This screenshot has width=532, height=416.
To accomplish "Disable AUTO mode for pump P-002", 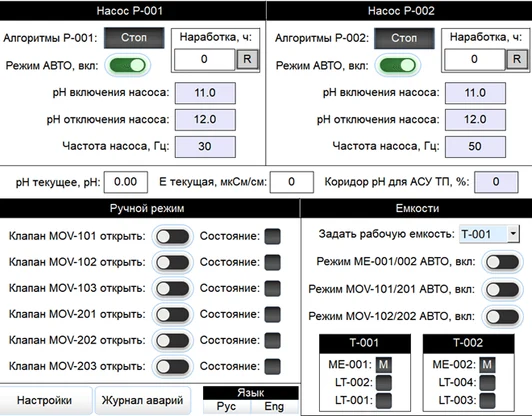I will (398, 65).
